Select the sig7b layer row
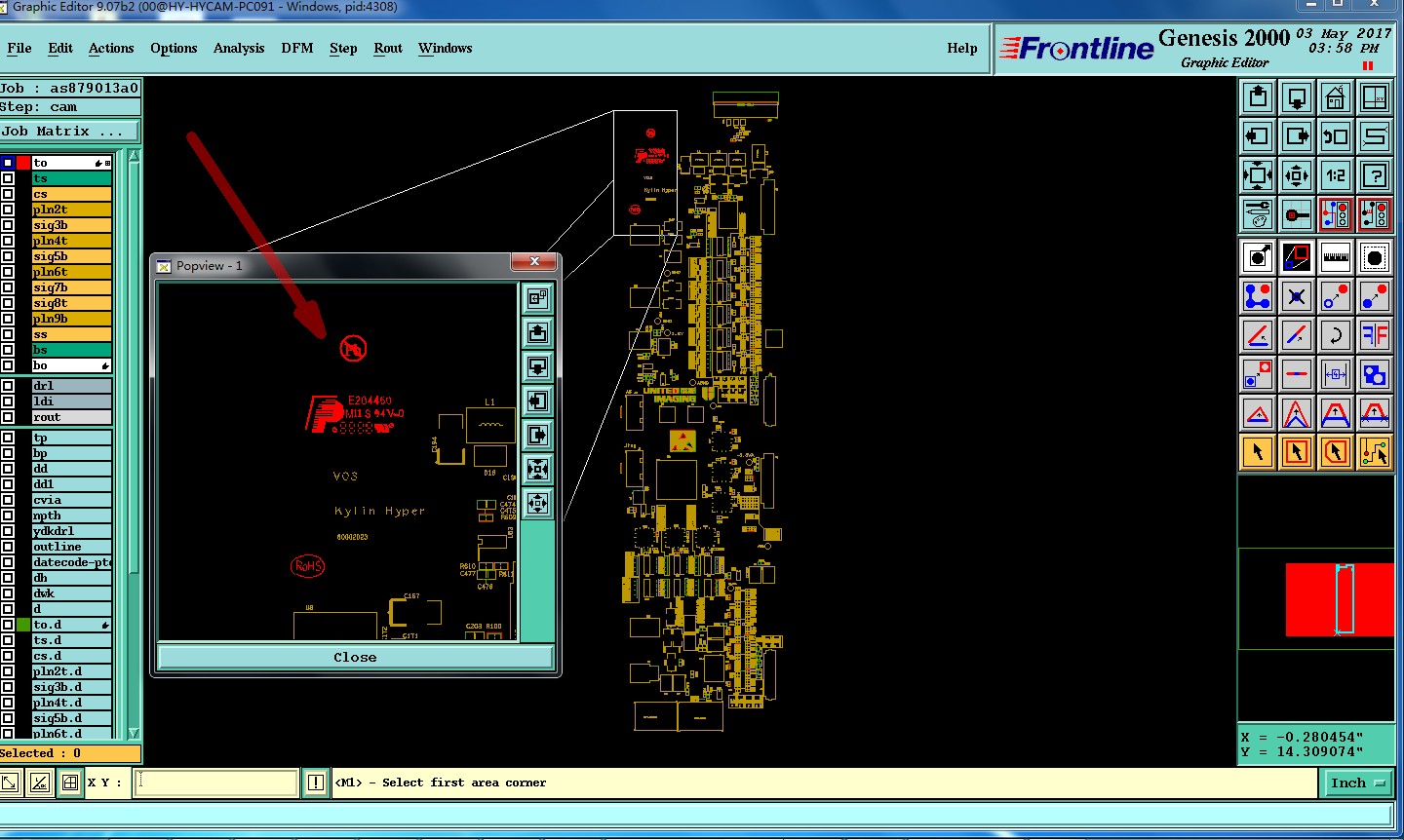This screenshot has width=1404, height=840. point(71,288)
